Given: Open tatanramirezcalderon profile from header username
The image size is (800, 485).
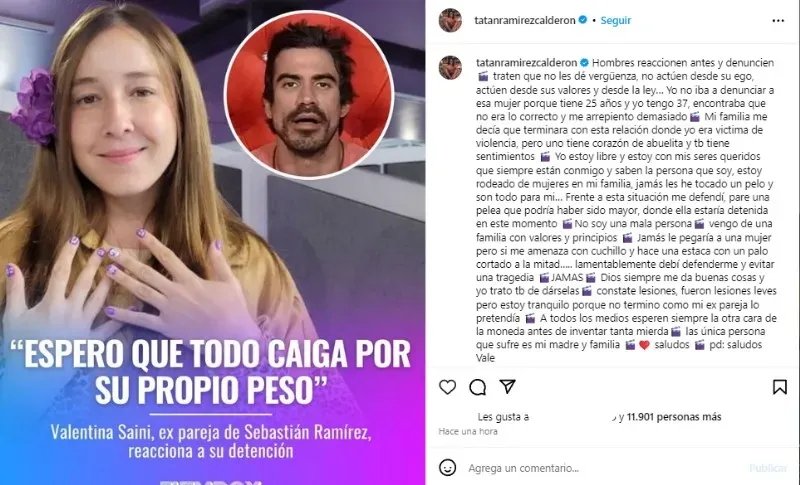Looking at the screenshot, I should pos(524,20).
